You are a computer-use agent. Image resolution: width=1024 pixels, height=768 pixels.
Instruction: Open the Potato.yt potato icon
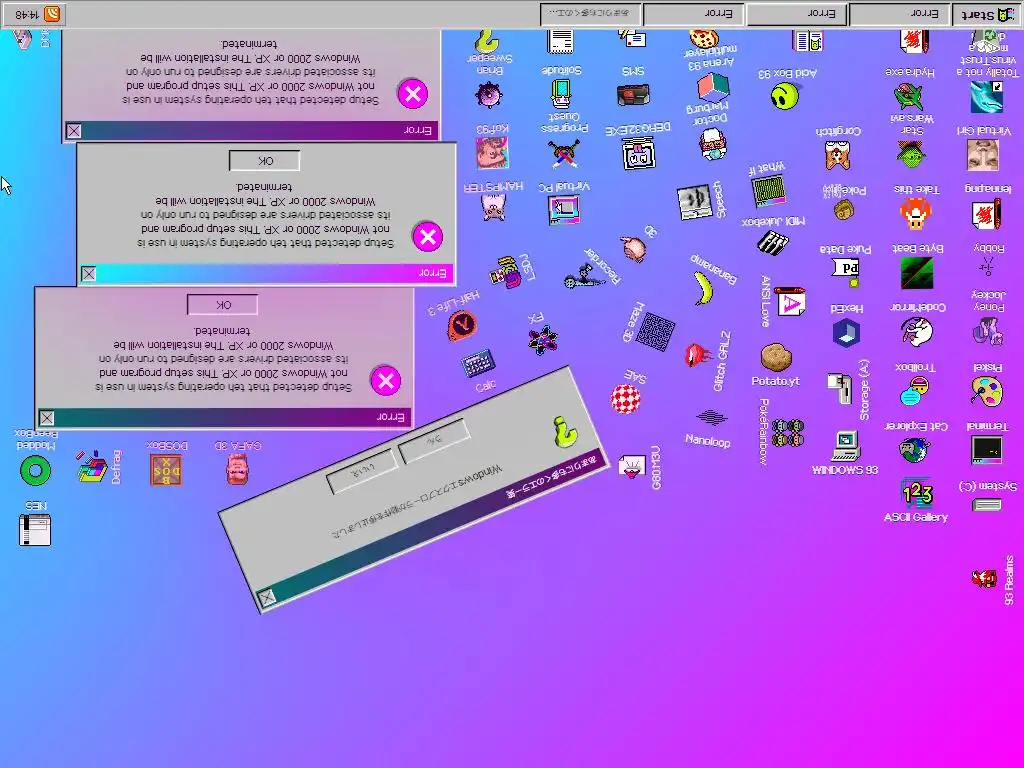pos(776,358)
